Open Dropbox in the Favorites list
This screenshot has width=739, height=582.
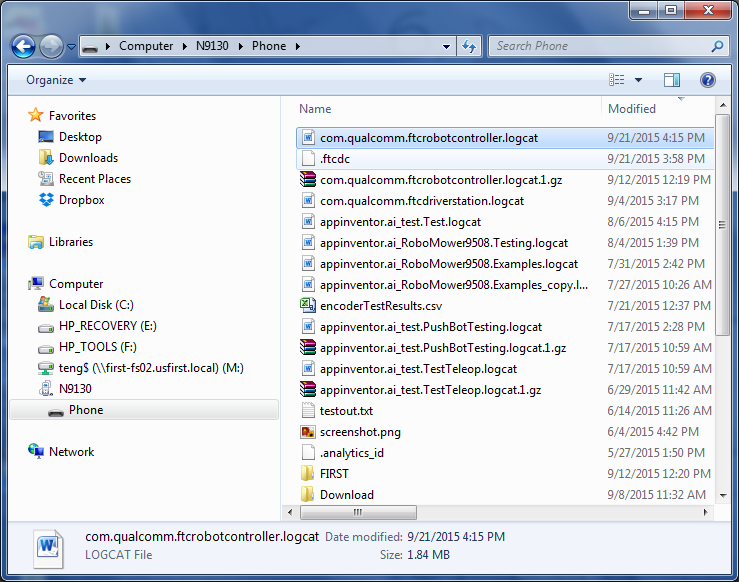(82, 200)
